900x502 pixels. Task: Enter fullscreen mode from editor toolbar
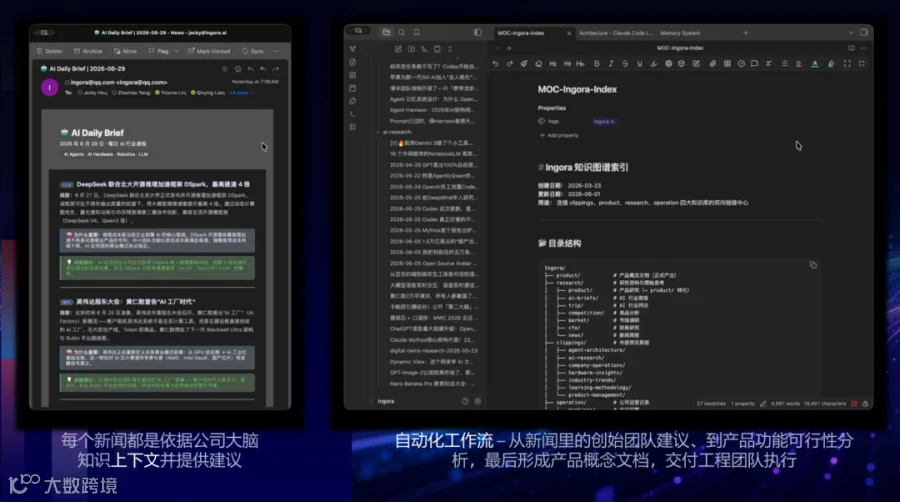point(847,64)
